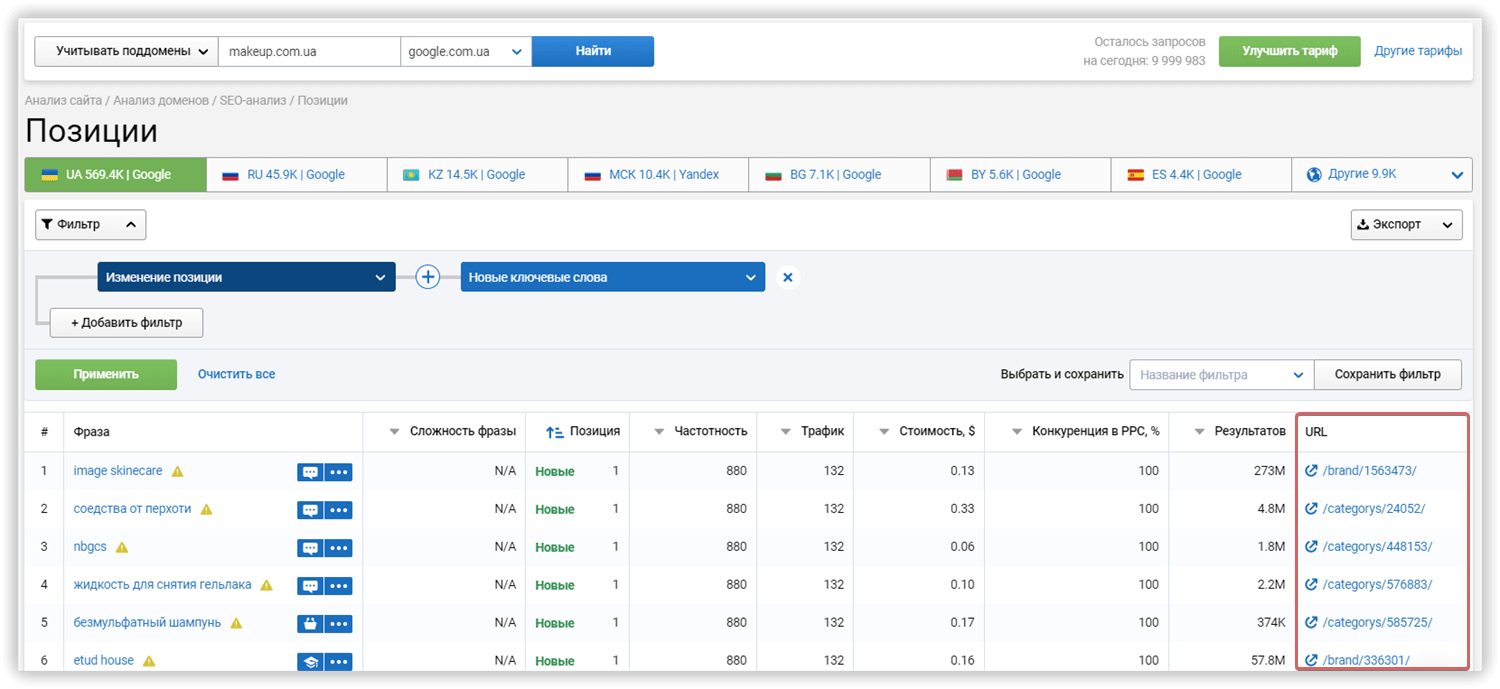Open the 'Изменение позиции' filter dropdown
Screen dimensions: 1500x689
[246, 277]
